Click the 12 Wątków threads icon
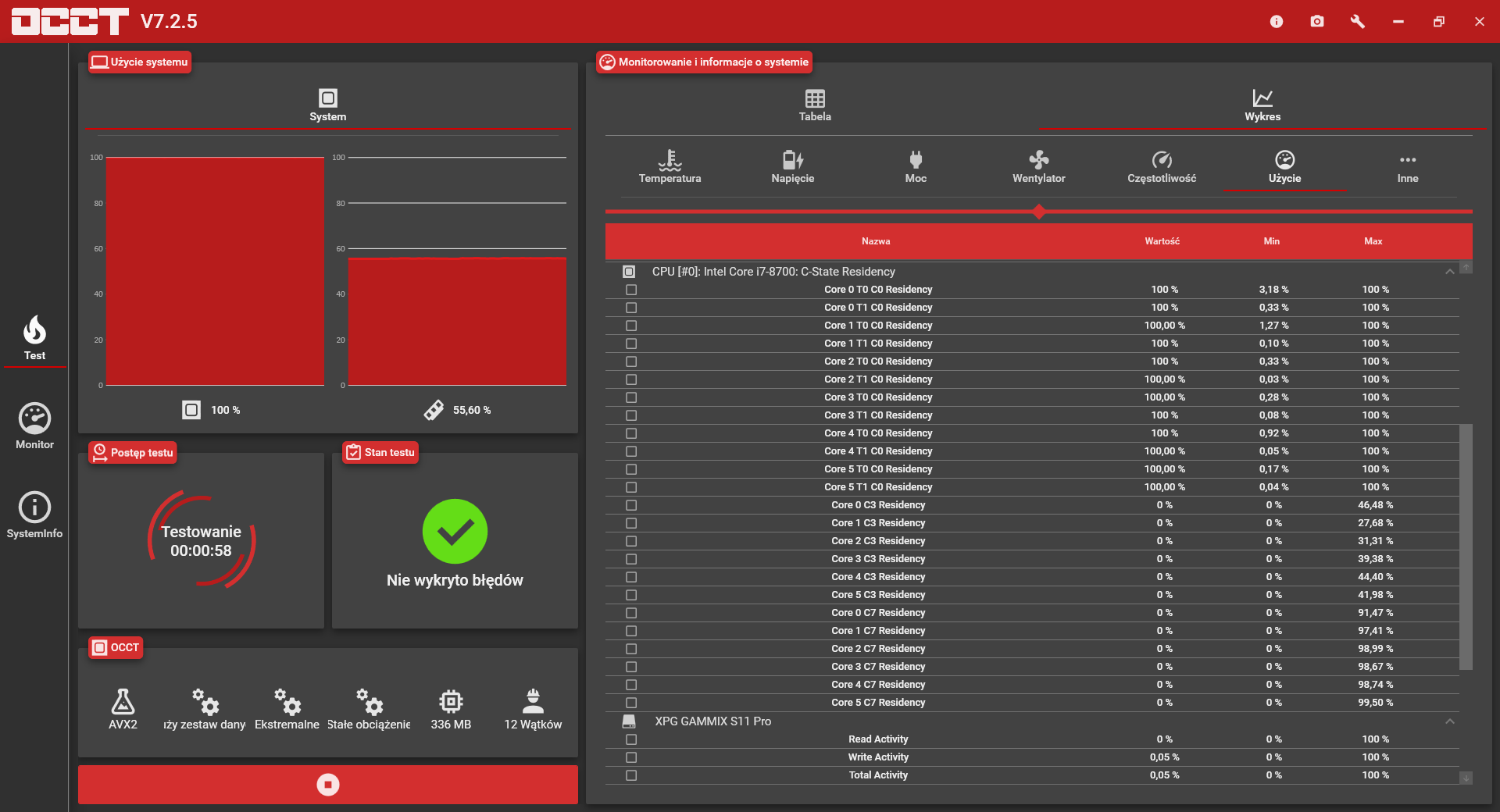The image size is (1500, 812). tap(533, 702)
